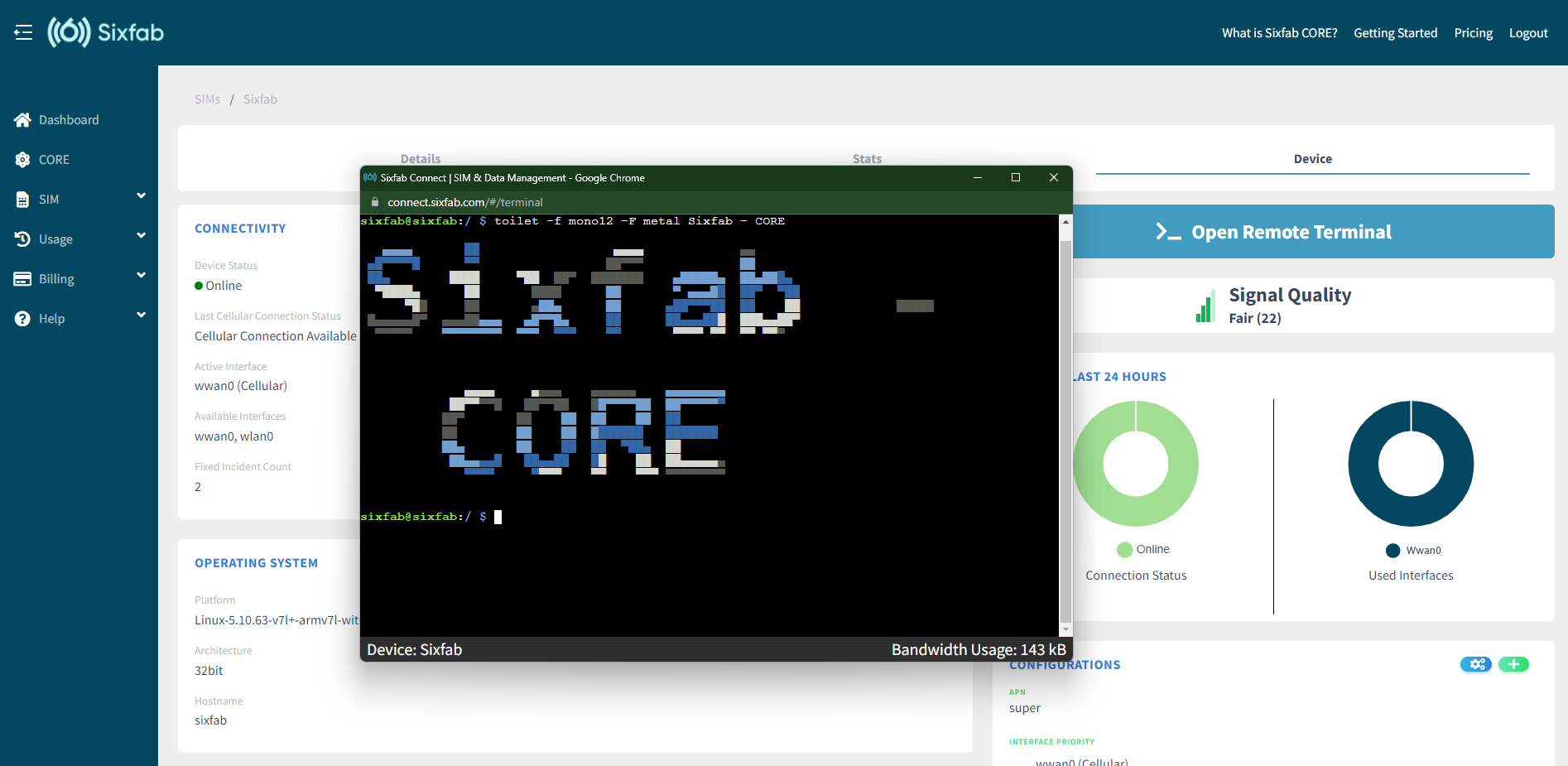1568x766 pixels.
Task: Expand the Help menu chevron
Action: tap(142, 316)
